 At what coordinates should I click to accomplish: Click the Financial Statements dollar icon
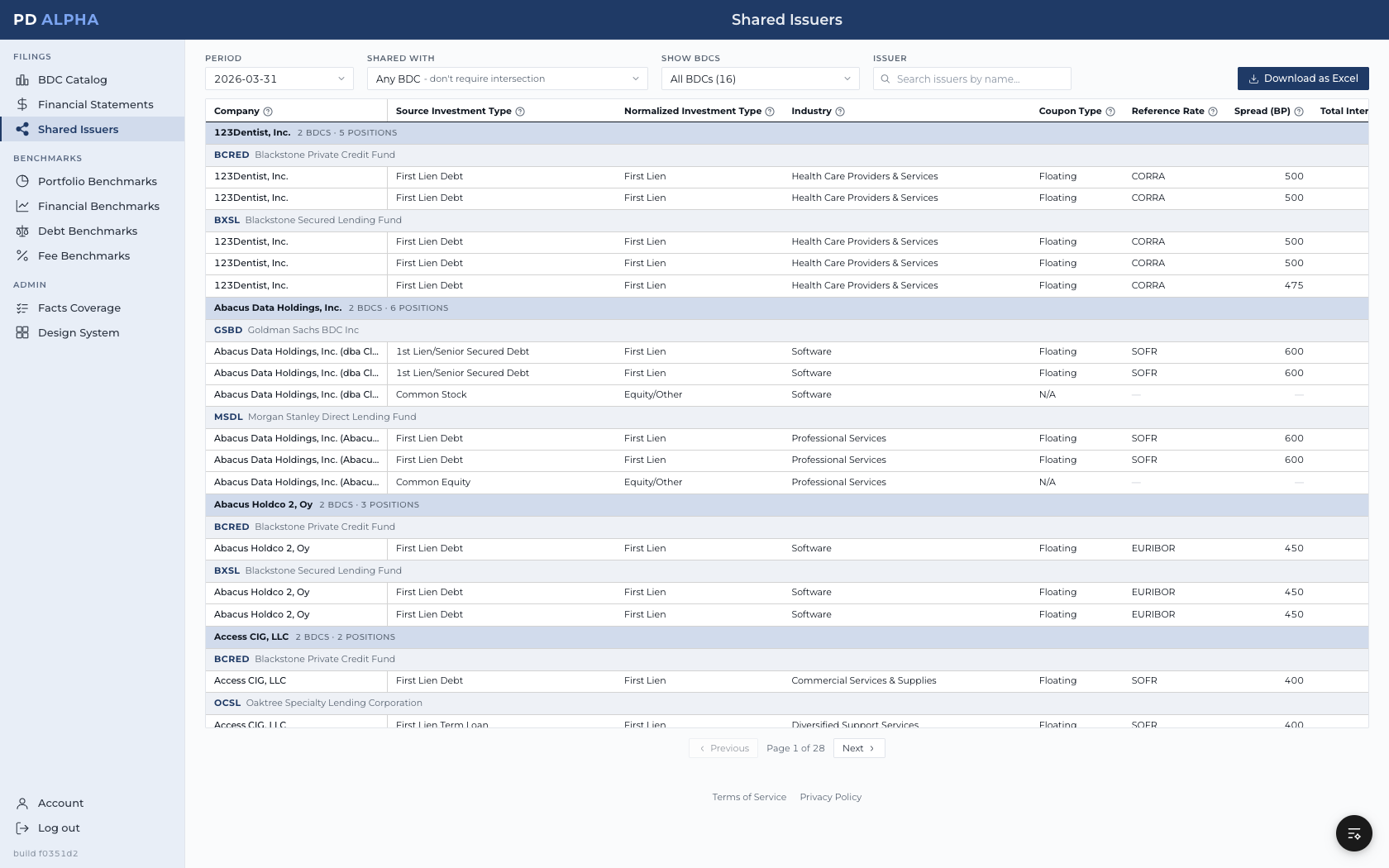point(22,105)
